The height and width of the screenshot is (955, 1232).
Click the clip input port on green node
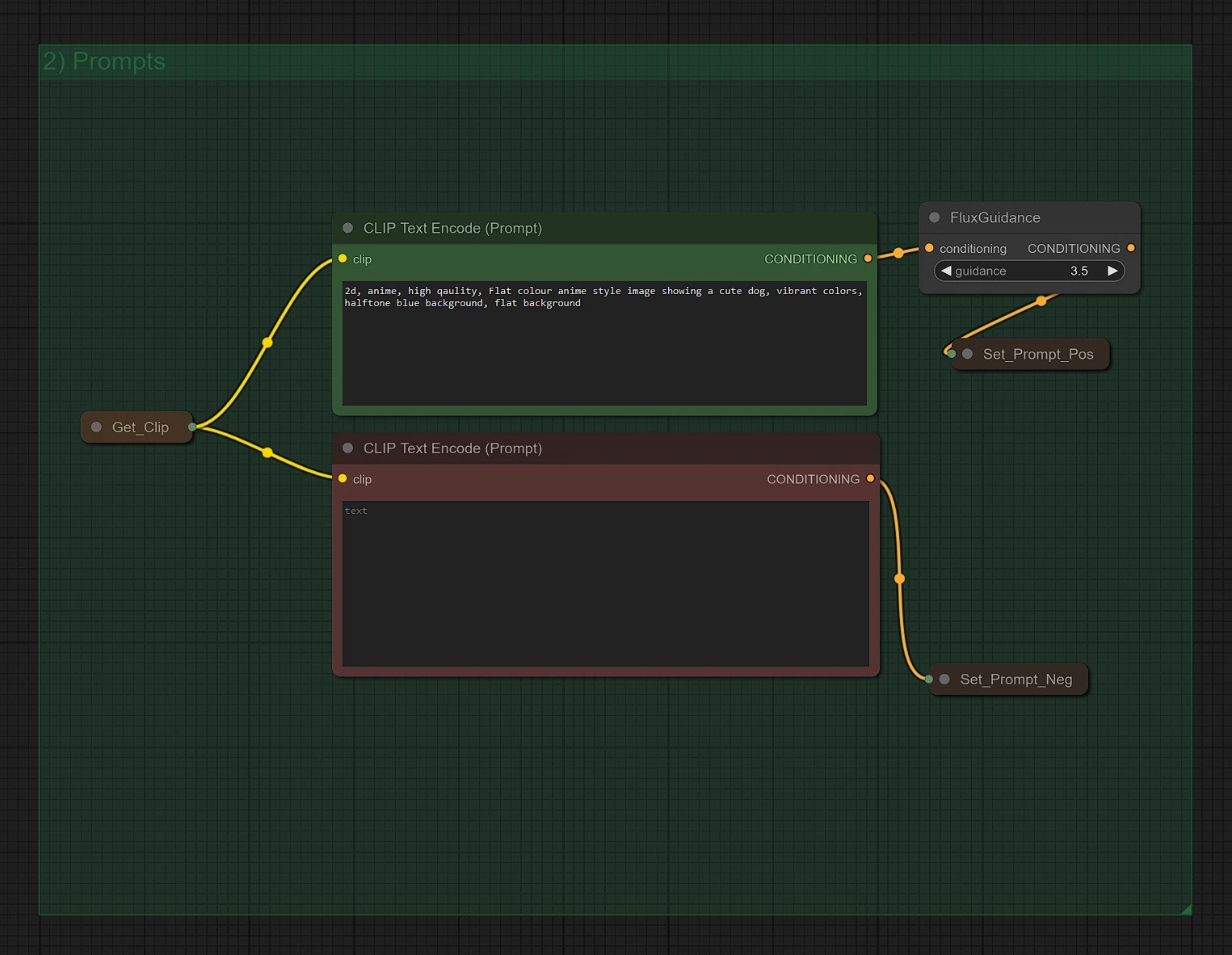click(x=343, y=259)
